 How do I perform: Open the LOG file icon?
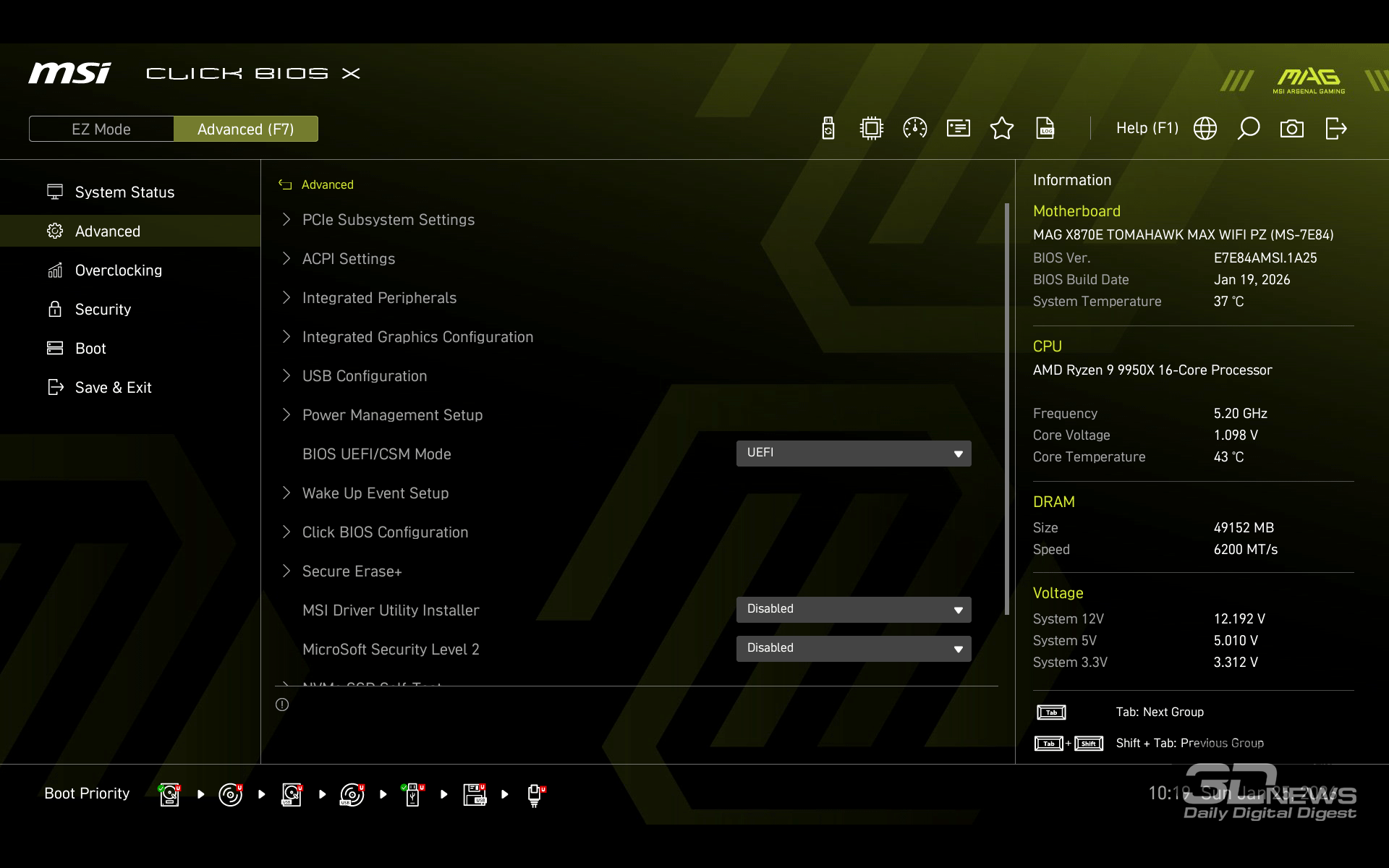(x=1045, y=129)
